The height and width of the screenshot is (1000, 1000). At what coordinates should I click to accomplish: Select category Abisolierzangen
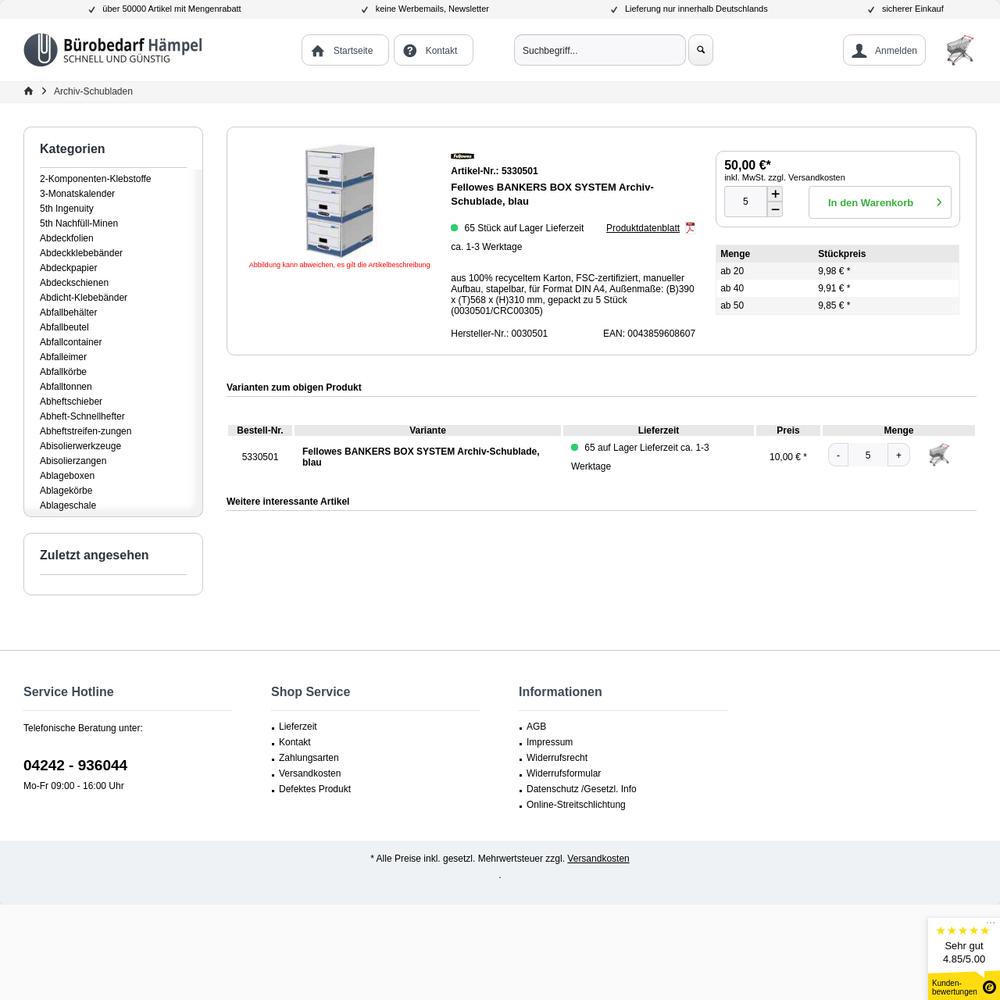click(73, 460)
